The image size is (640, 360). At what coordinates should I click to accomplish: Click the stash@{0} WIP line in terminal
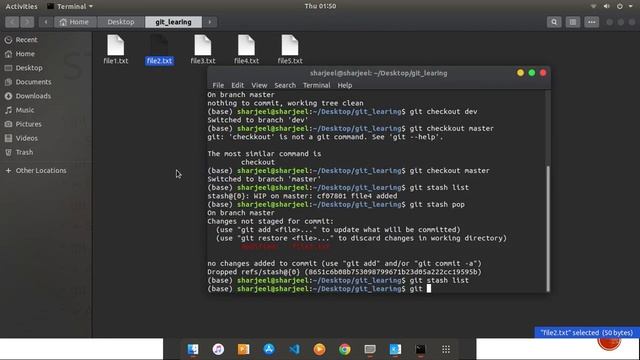pos(302,196)
